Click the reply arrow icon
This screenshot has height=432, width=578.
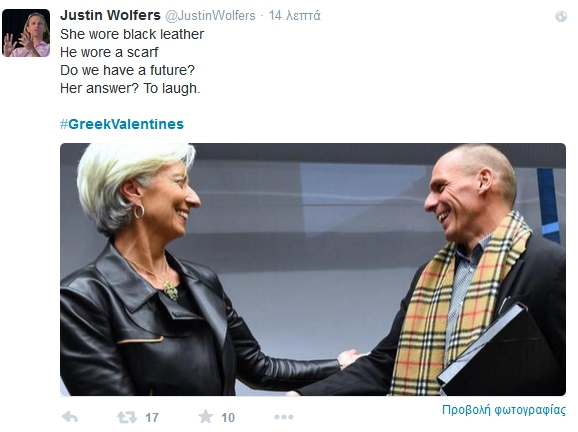(x=70, y=417)
